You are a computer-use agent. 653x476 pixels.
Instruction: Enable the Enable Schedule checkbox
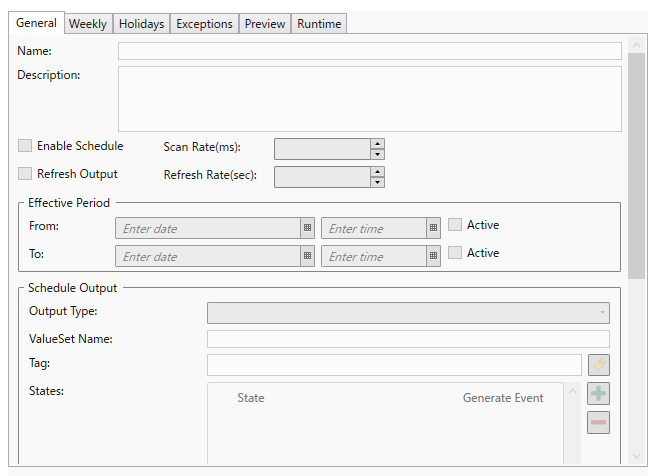tap(25, 146)
